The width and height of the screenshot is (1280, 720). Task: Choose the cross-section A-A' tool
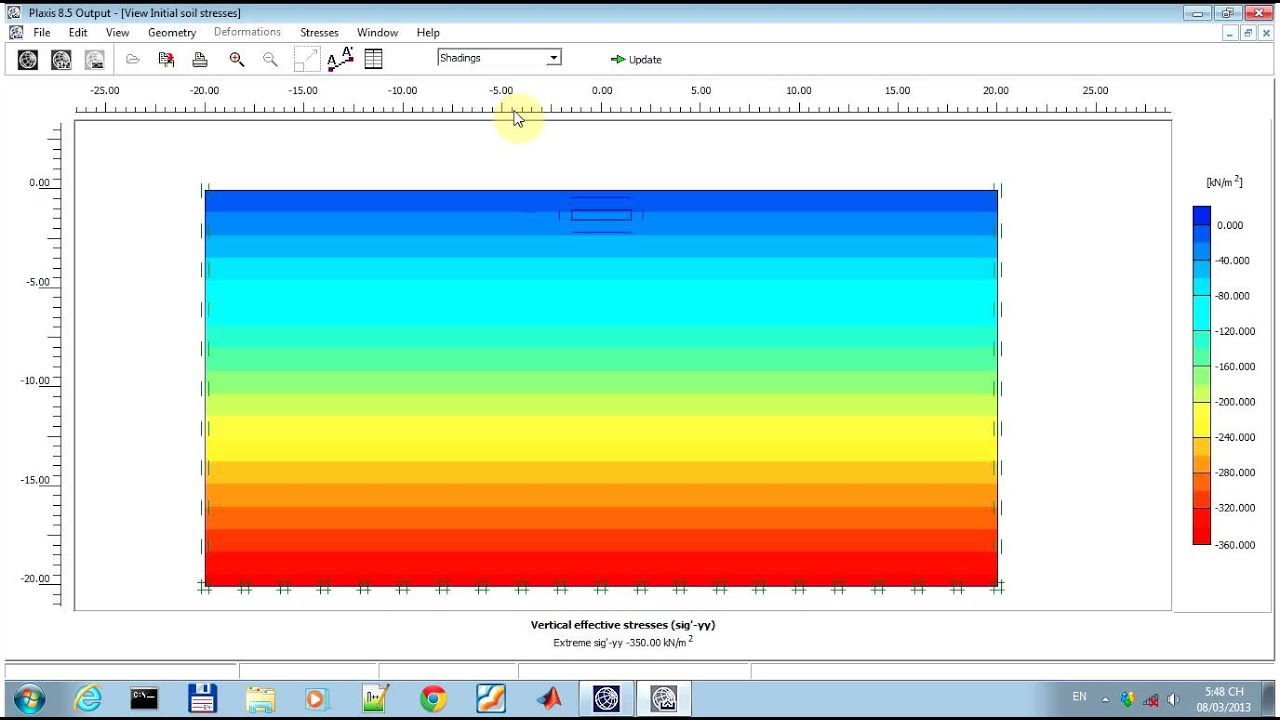[x=340, y=59]
